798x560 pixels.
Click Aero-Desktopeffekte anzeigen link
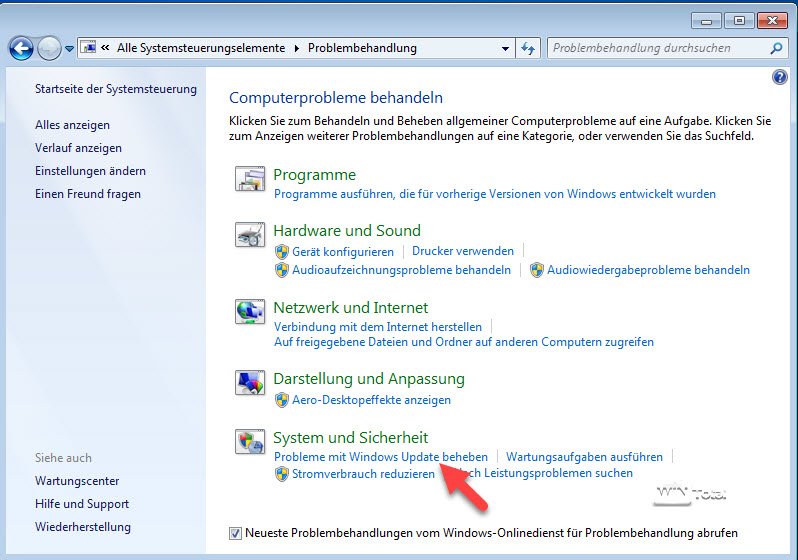tap(372, 400)
